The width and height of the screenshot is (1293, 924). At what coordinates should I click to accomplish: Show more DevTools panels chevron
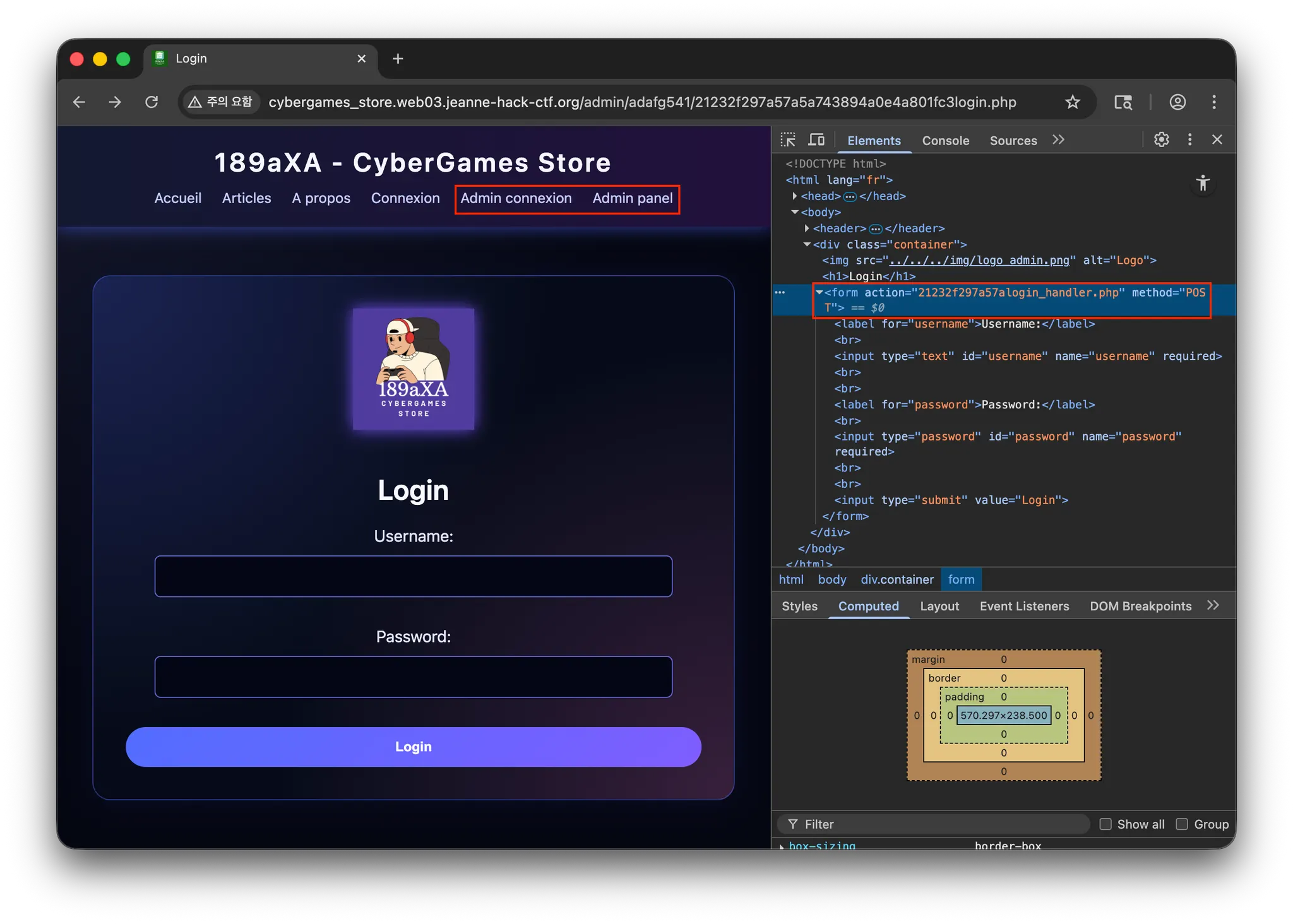coord(1059,139)
